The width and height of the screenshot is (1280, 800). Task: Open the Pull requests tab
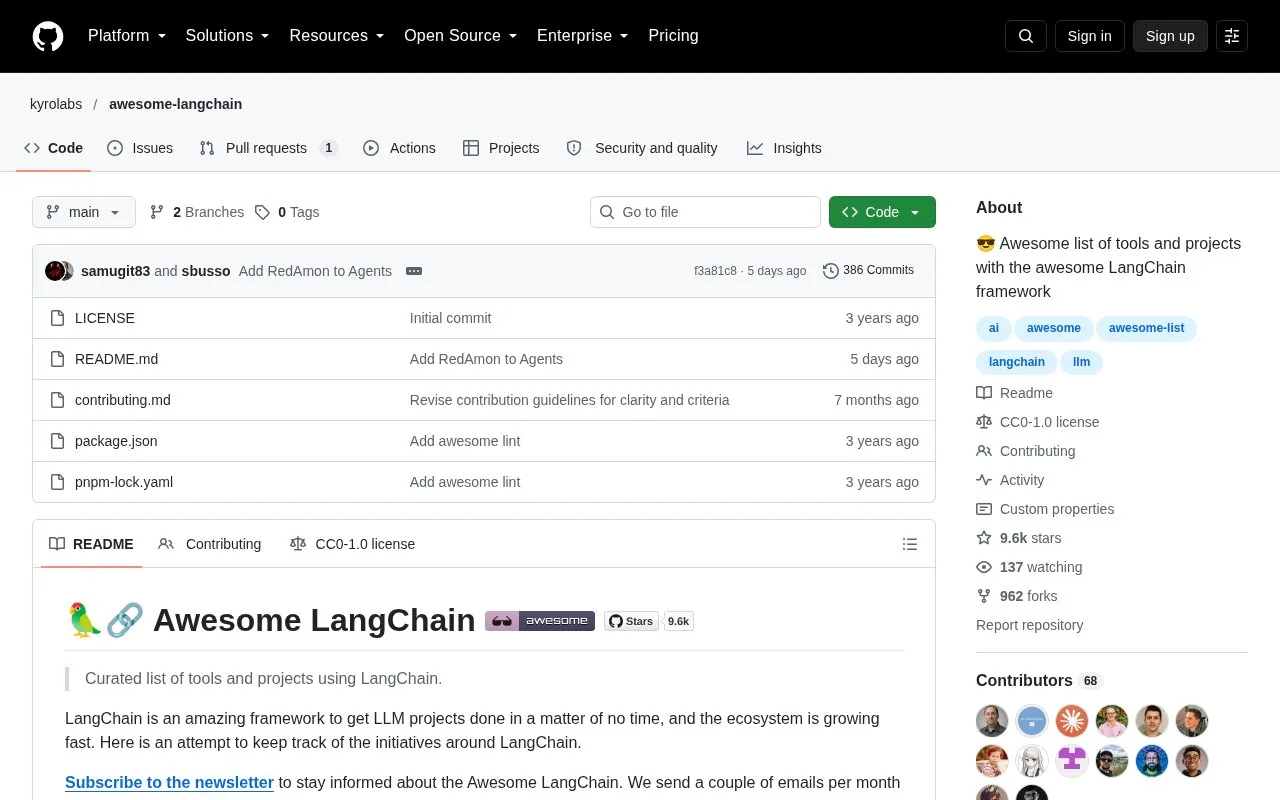point(268,148)
